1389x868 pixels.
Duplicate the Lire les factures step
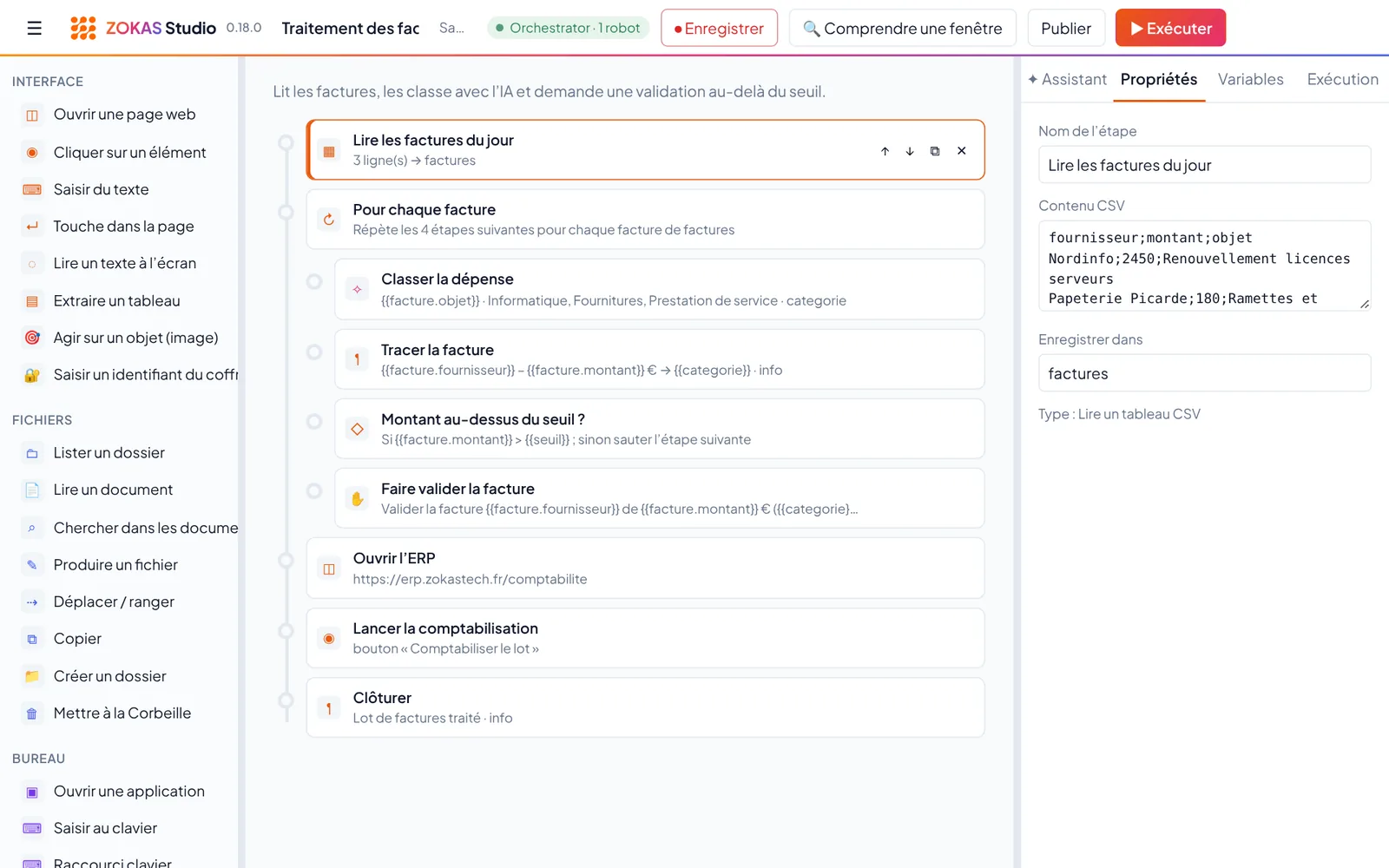tap(935, 151)
